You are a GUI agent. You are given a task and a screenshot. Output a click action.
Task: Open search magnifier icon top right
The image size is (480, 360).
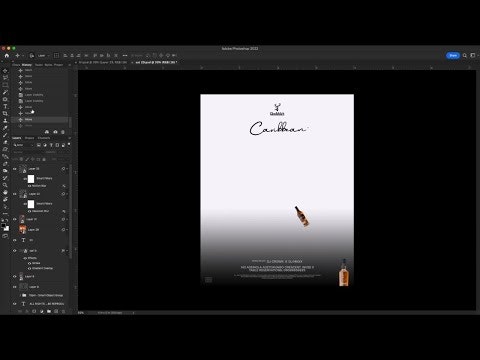pos(465,55)
